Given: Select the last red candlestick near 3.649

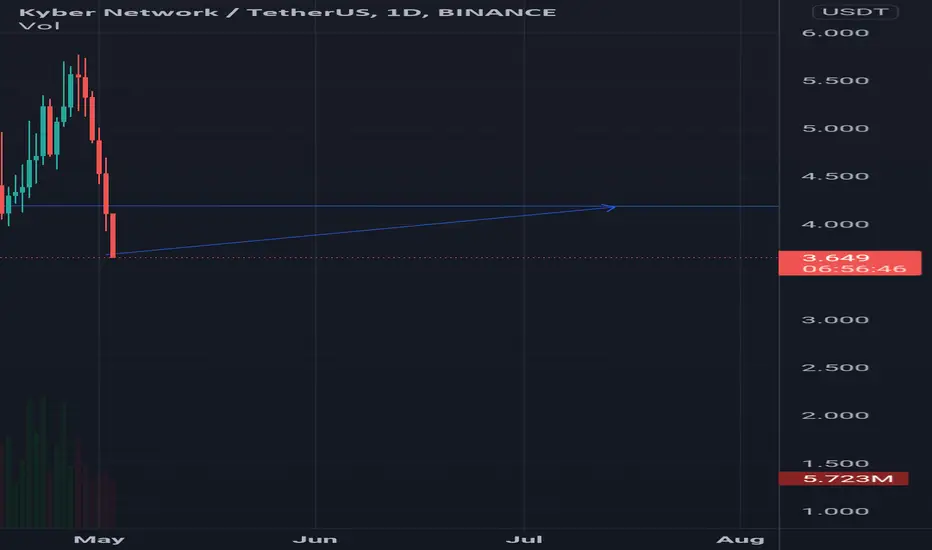Looking at the screenshot, I should point(113,235).
